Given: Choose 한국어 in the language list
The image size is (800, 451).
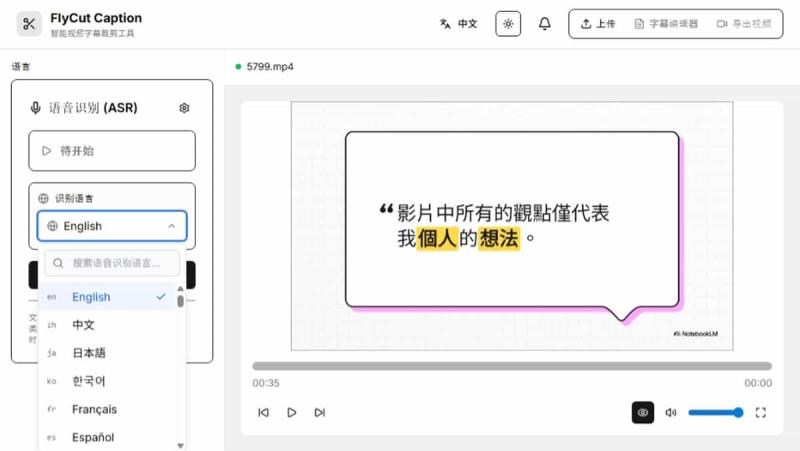Looking at the screenshot, I should point(89,381).
